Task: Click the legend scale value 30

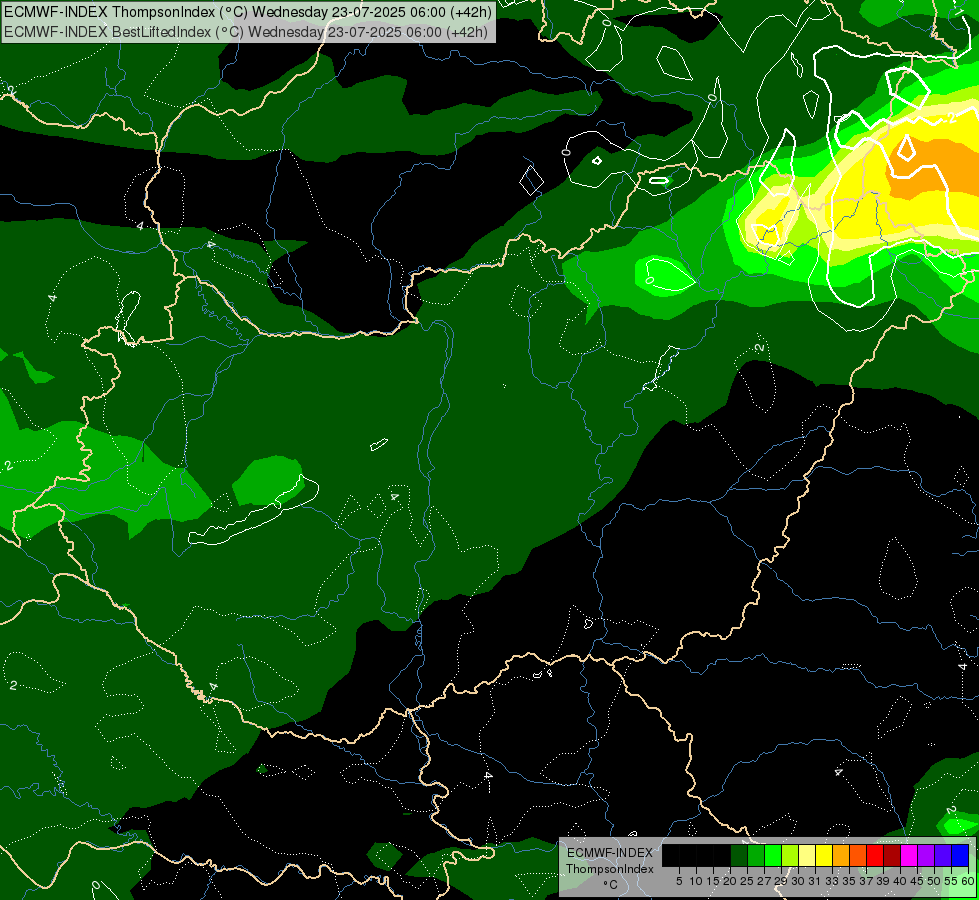Action: coord(798,881)
